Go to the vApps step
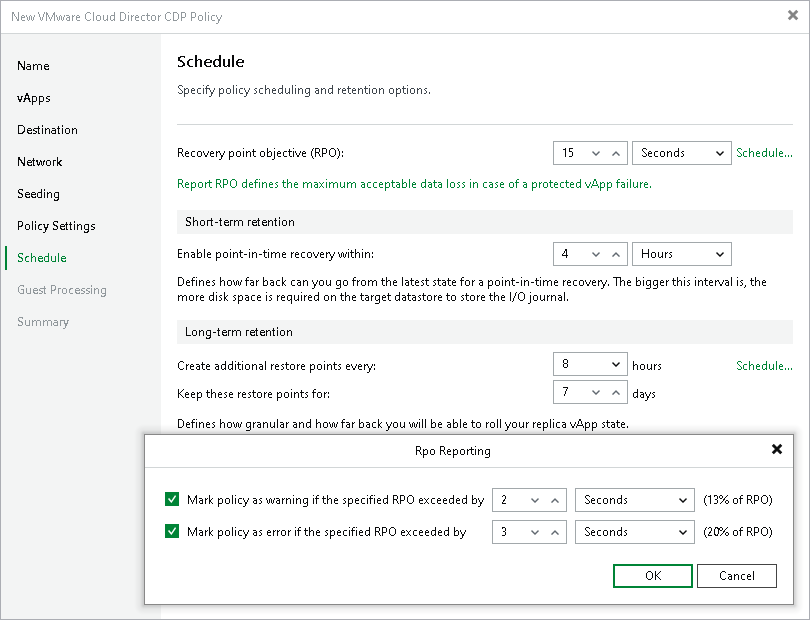The width and height of the screenshot is (810, 620). pos(34,98)
